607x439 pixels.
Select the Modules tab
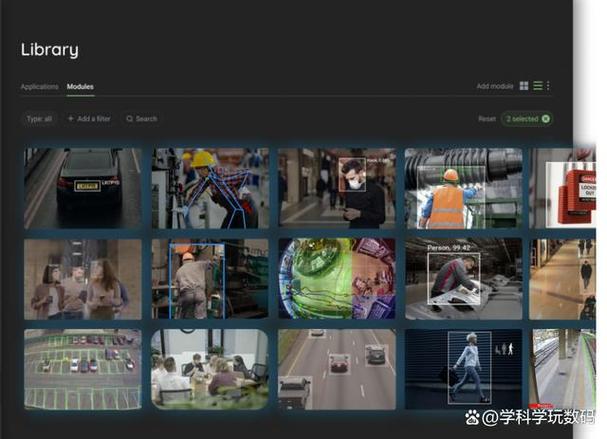point(80,87)
